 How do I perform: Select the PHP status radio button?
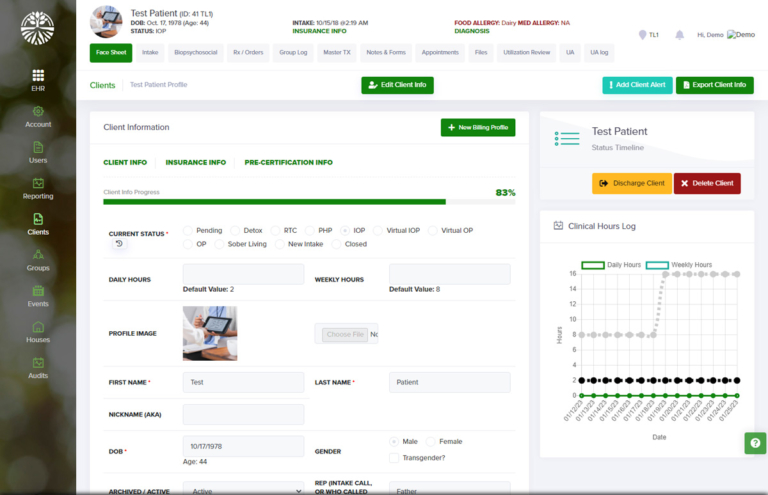pos(310,231)
